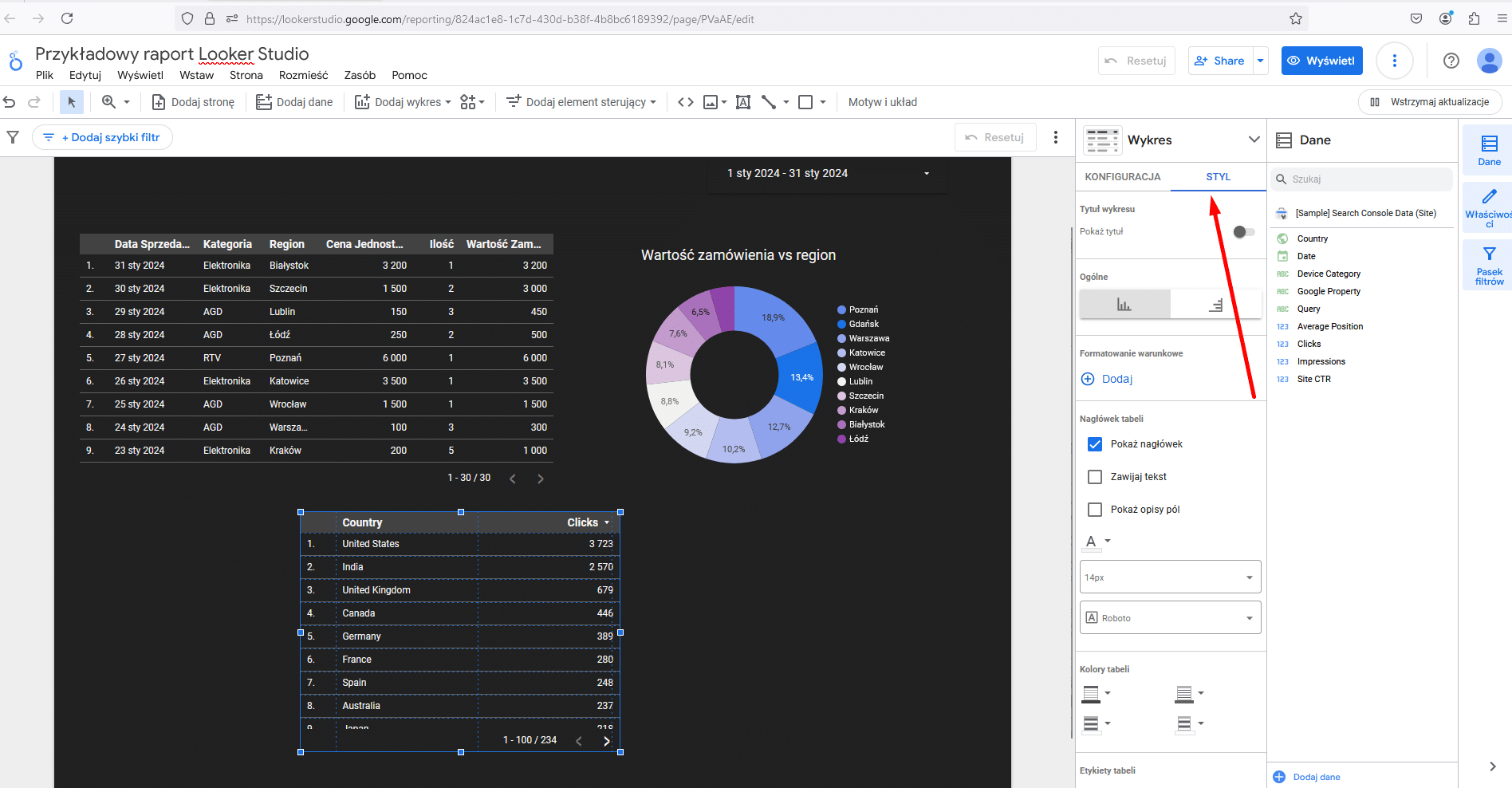Image resolution: width=1512 pixels, height=788 pixels.
Task: Open the Roboto font family dropdown
Action: pos(1170,618)
